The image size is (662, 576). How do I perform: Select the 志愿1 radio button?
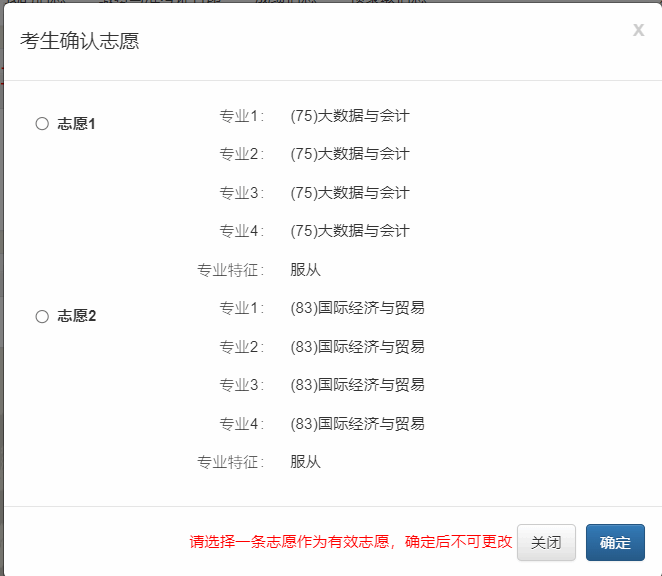pyautogui.click(x=42, y=124)
